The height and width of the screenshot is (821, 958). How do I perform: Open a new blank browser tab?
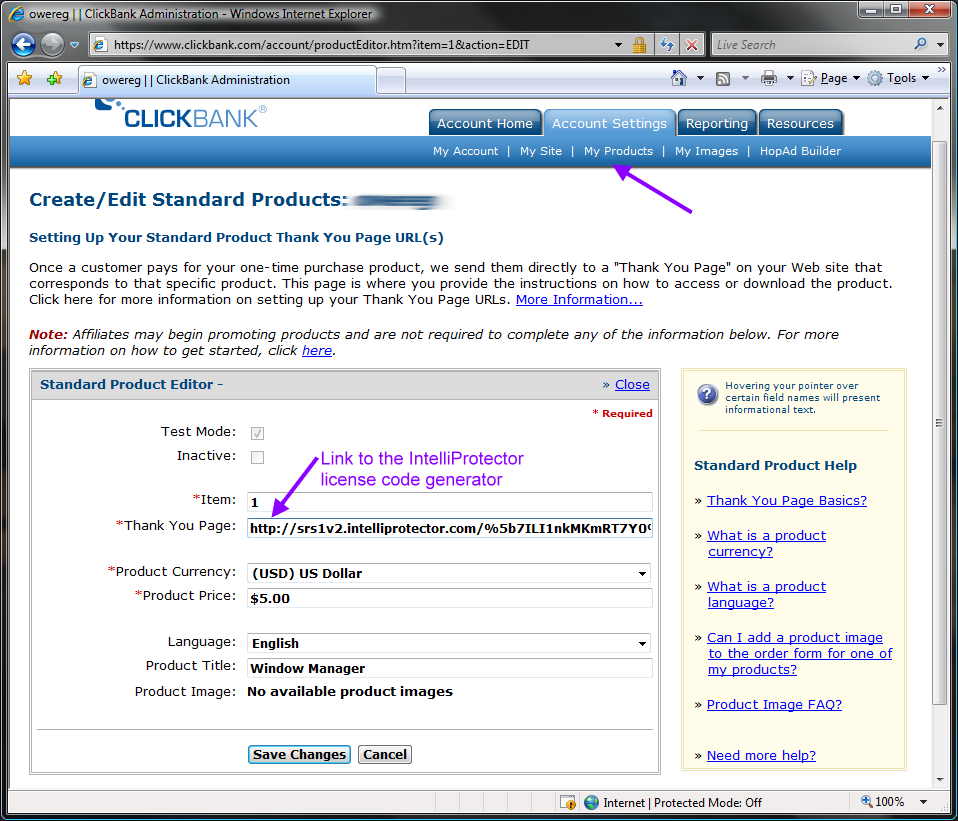click(x=391, y=80)
